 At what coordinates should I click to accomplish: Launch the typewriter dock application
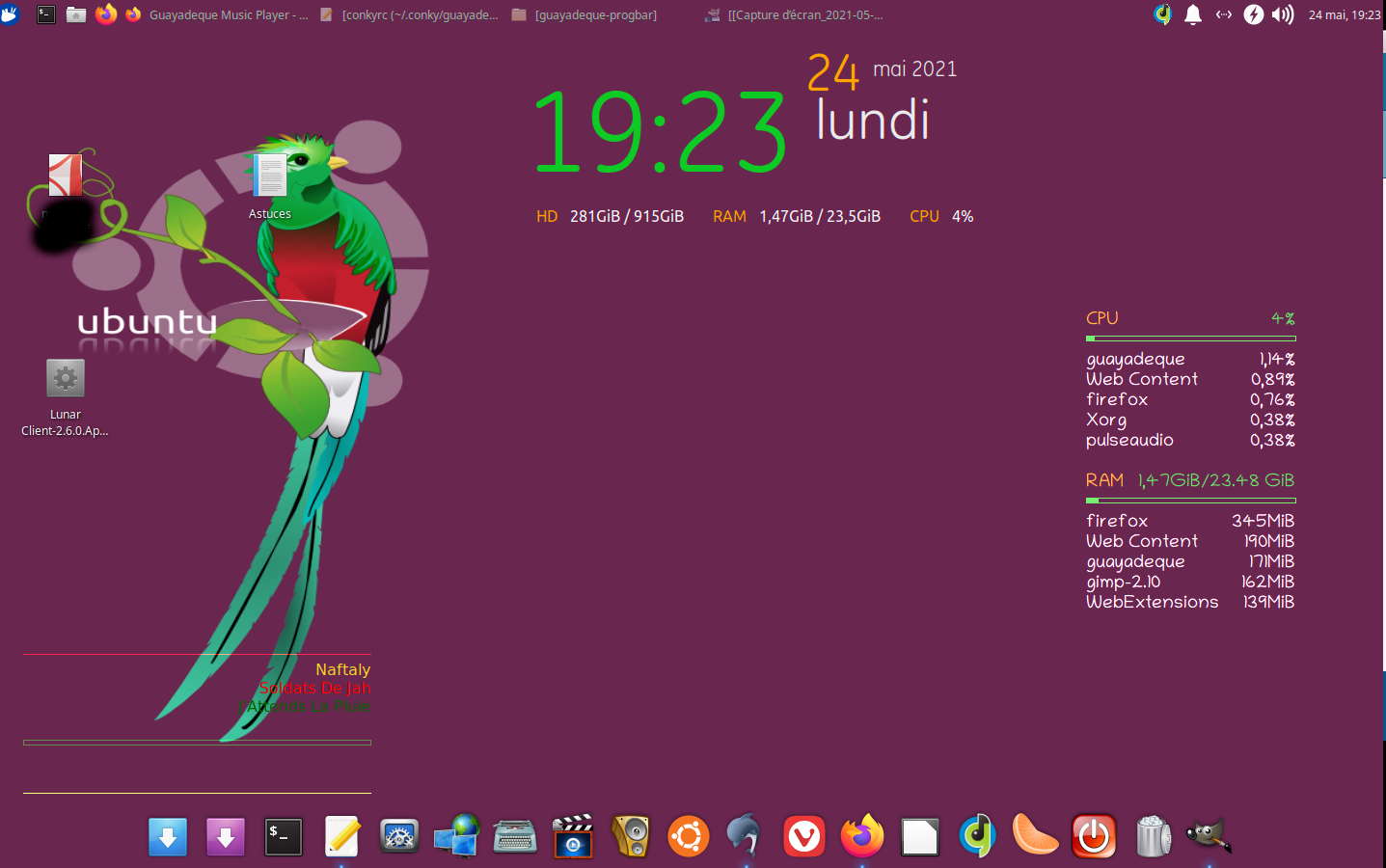click(x=515, y=836)
